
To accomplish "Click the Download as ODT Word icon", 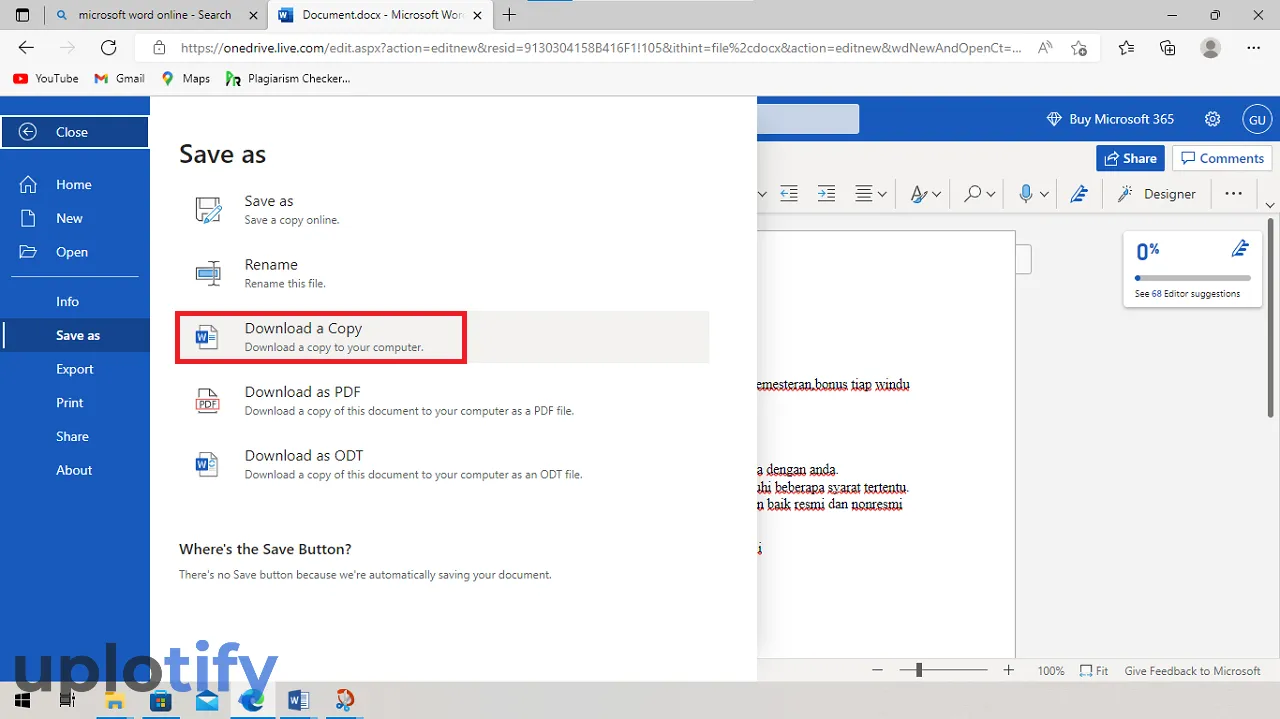I will (207, 464).
